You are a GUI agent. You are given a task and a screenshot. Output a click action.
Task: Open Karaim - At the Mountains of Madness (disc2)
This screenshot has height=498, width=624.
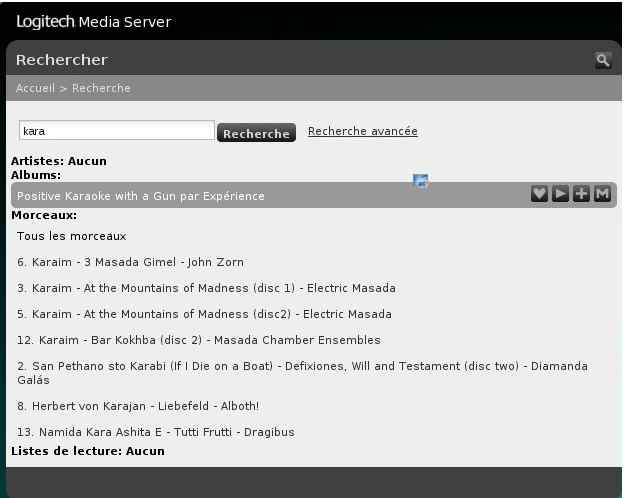204,314
